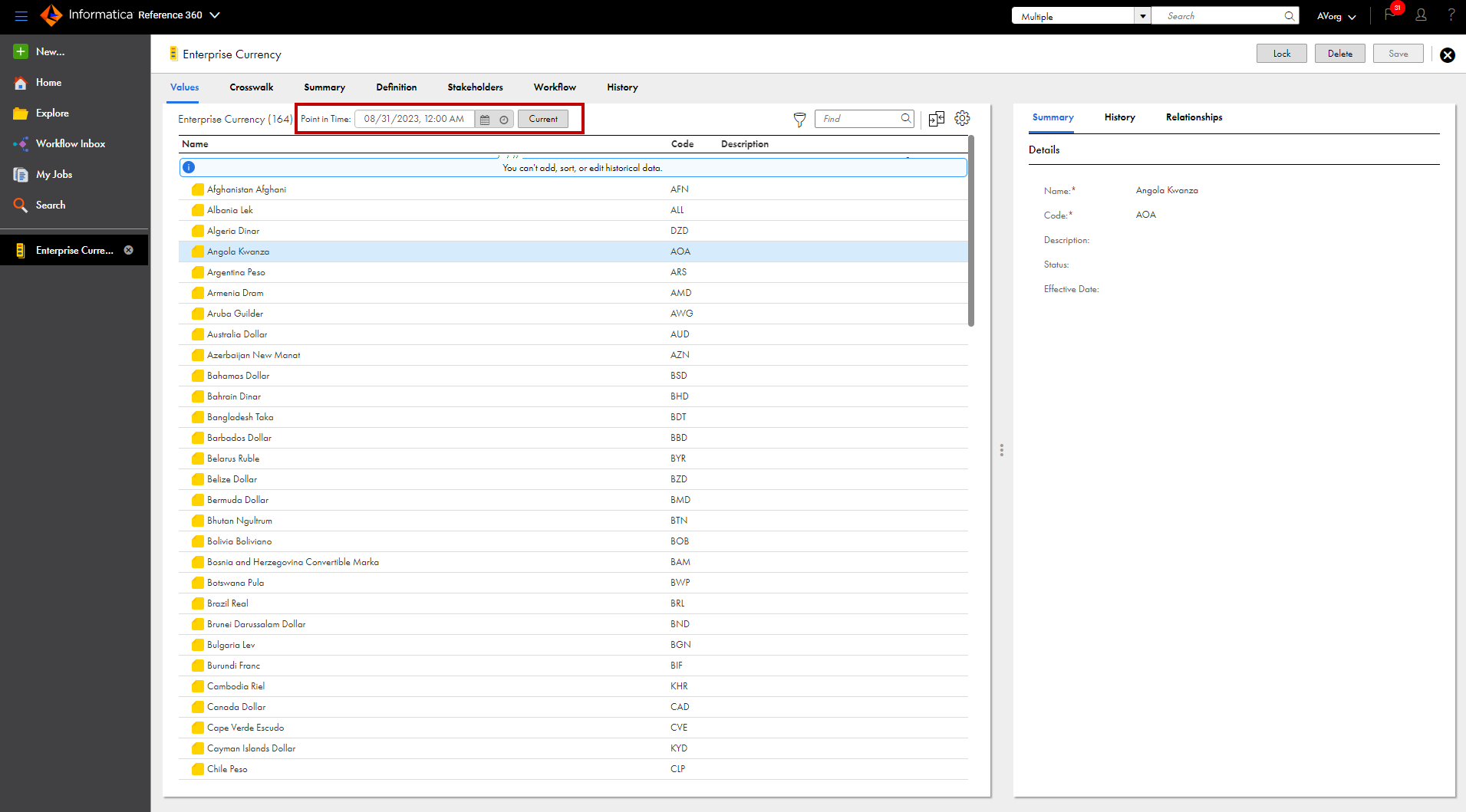
Task: Click the Brazil Real folder icon
Action: pos(198,603)
